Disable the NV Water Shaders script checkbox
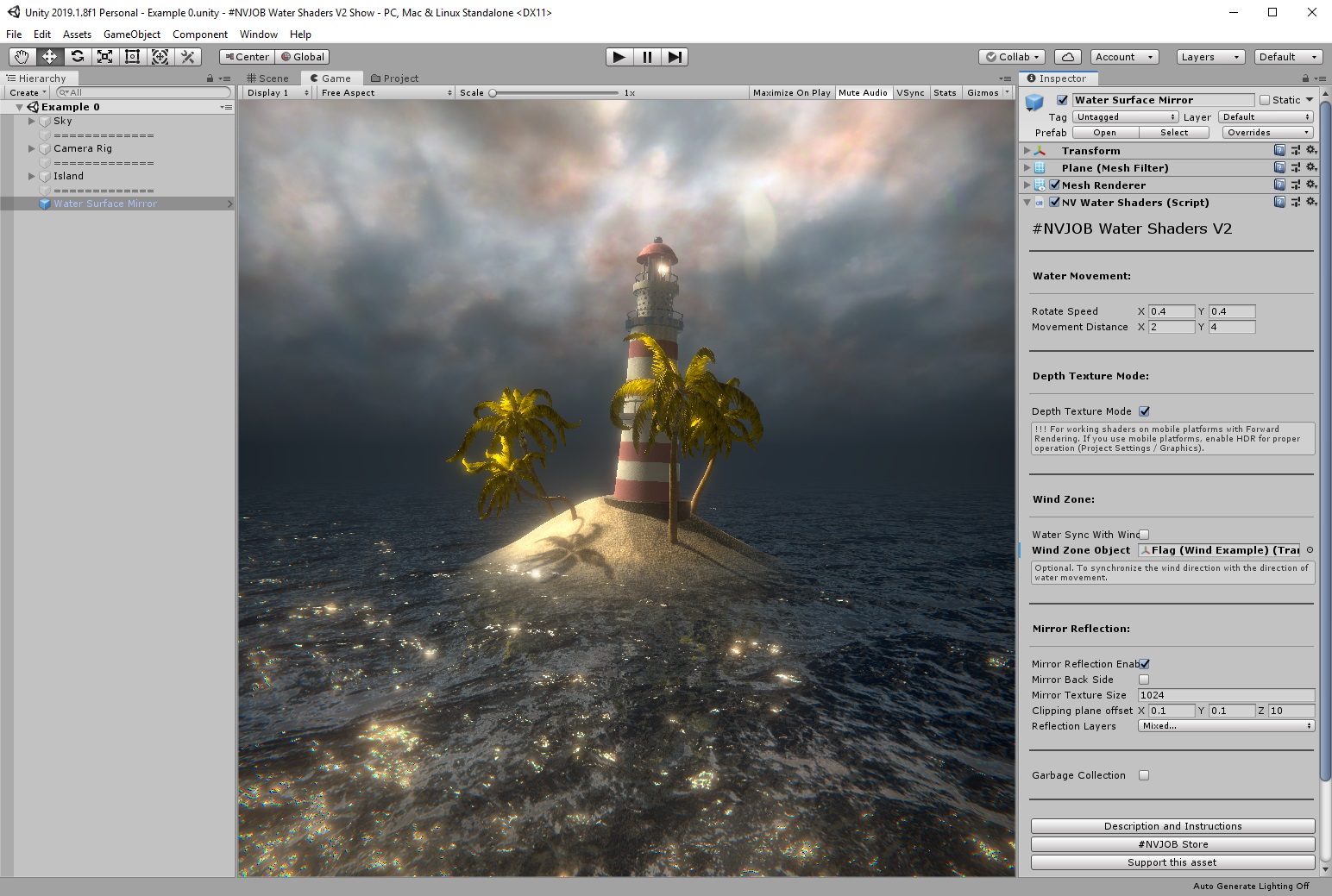This screenshot has height=896, width=1332. [x=1054, y=202]
